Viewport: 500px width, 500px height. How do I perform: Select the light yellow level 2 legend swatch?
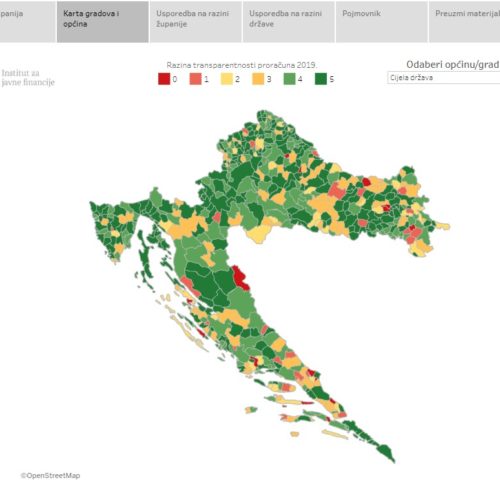pos(227,79)
